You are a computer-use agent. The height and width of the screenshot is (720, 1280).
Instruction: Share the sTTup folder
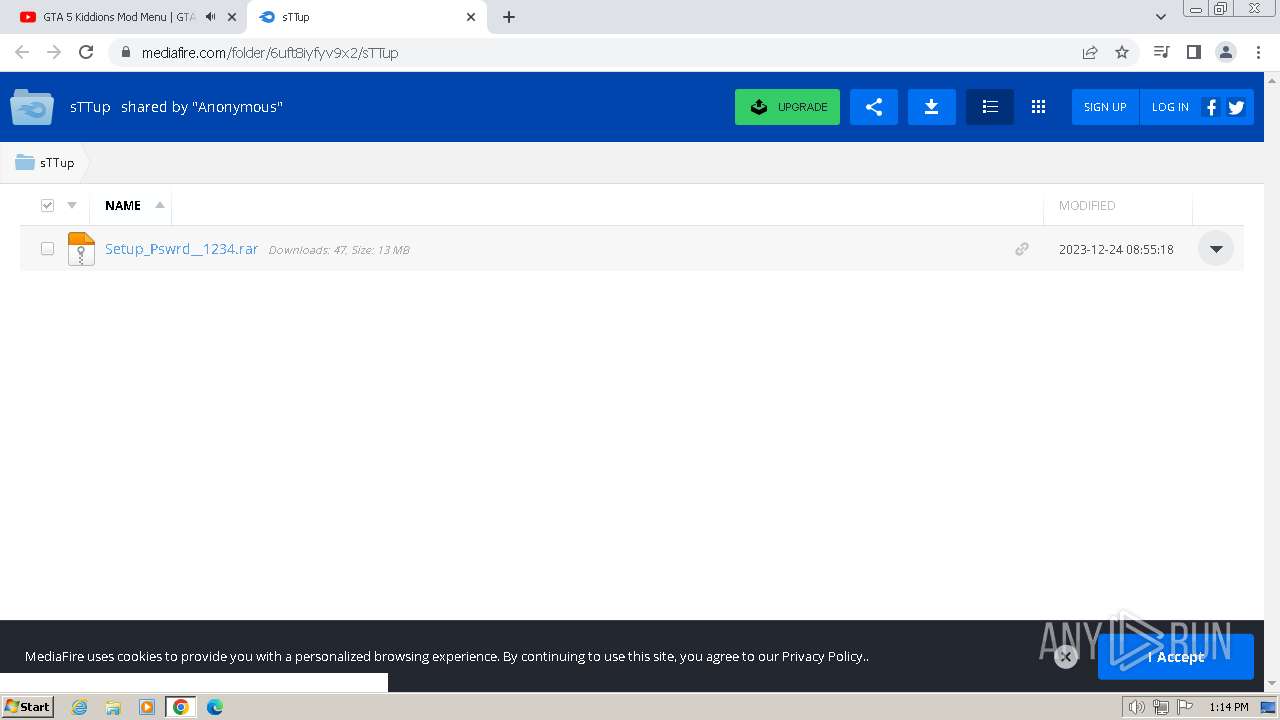point(874,107)
